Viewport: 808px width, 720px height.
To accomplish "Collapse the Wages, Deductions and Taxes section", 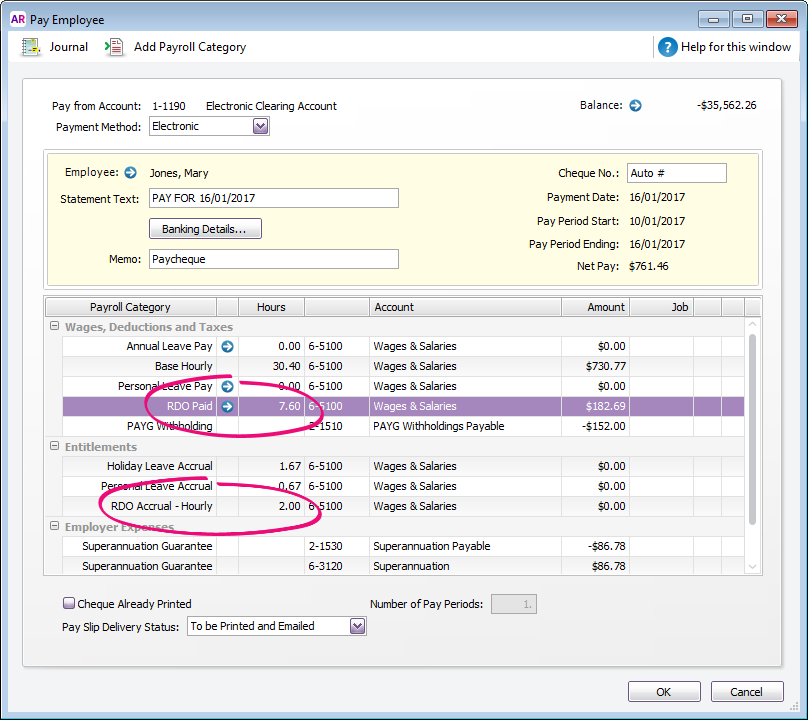I will [53, 327].
